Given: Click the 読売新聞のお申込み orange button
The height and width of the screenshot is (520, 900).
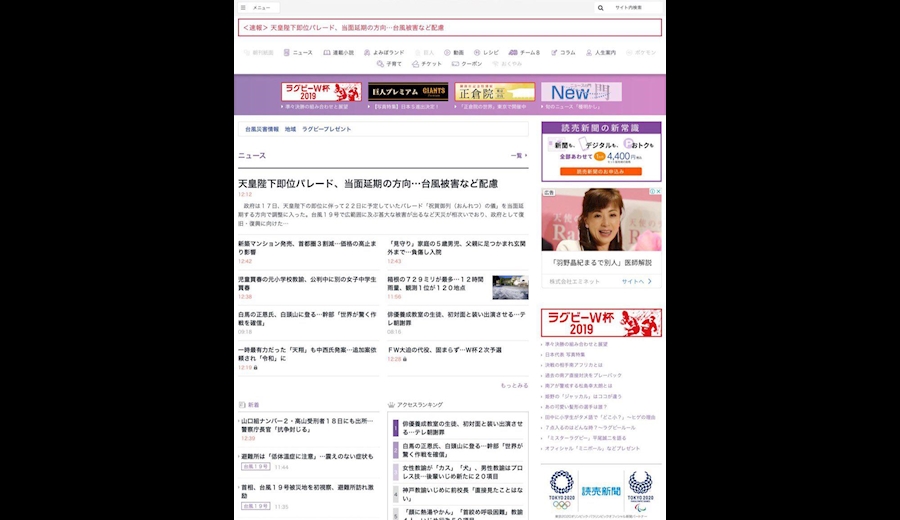Looking at the screenshot, I should coord(601,171).
